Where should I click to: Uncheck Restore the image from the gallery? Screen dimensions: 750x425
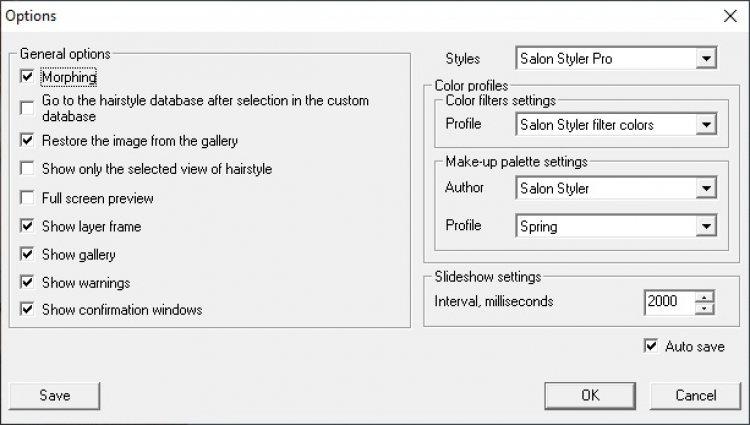[27, 140]
